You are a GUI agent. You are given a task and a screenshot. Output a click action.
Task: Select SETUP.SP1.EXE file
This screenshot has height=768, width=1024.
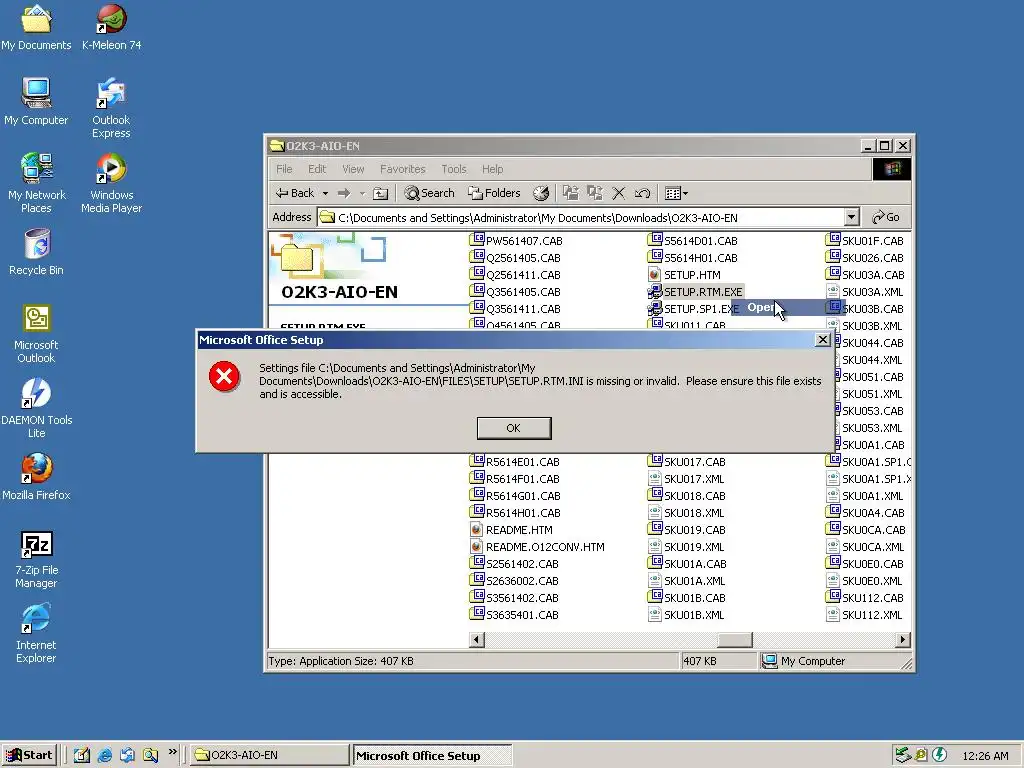[693, 309]
